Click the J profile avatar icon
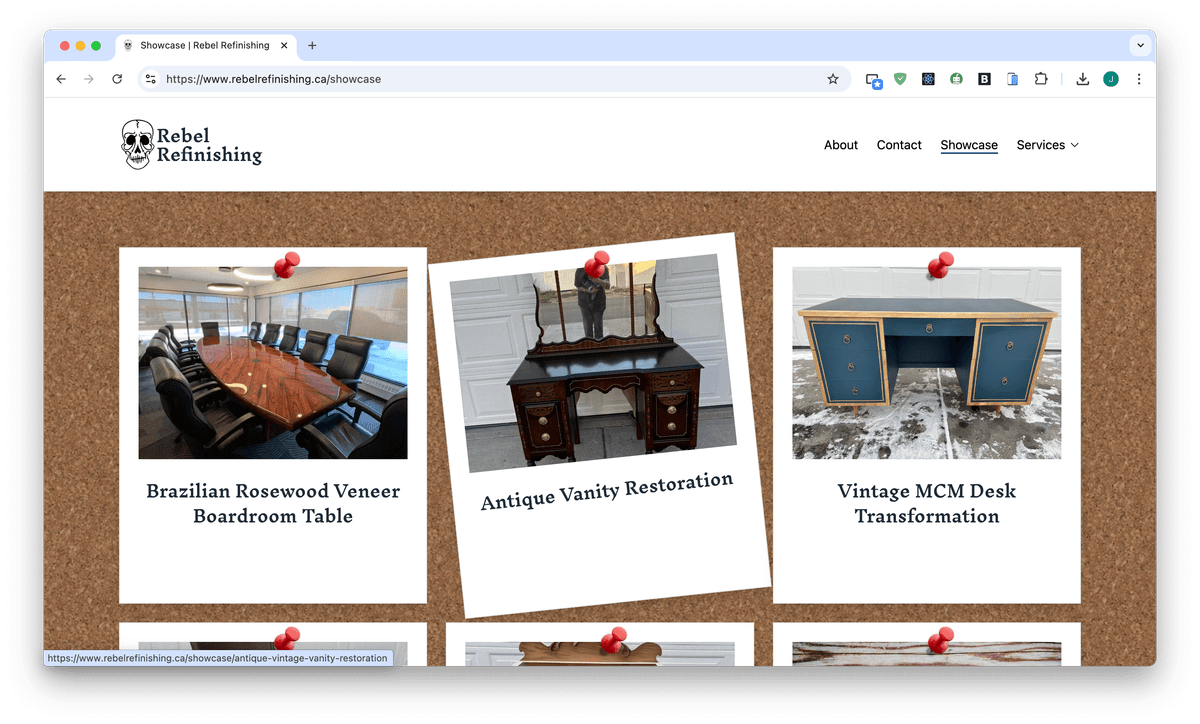This screenshot has width=1200, height=724. pos(1111,79)
